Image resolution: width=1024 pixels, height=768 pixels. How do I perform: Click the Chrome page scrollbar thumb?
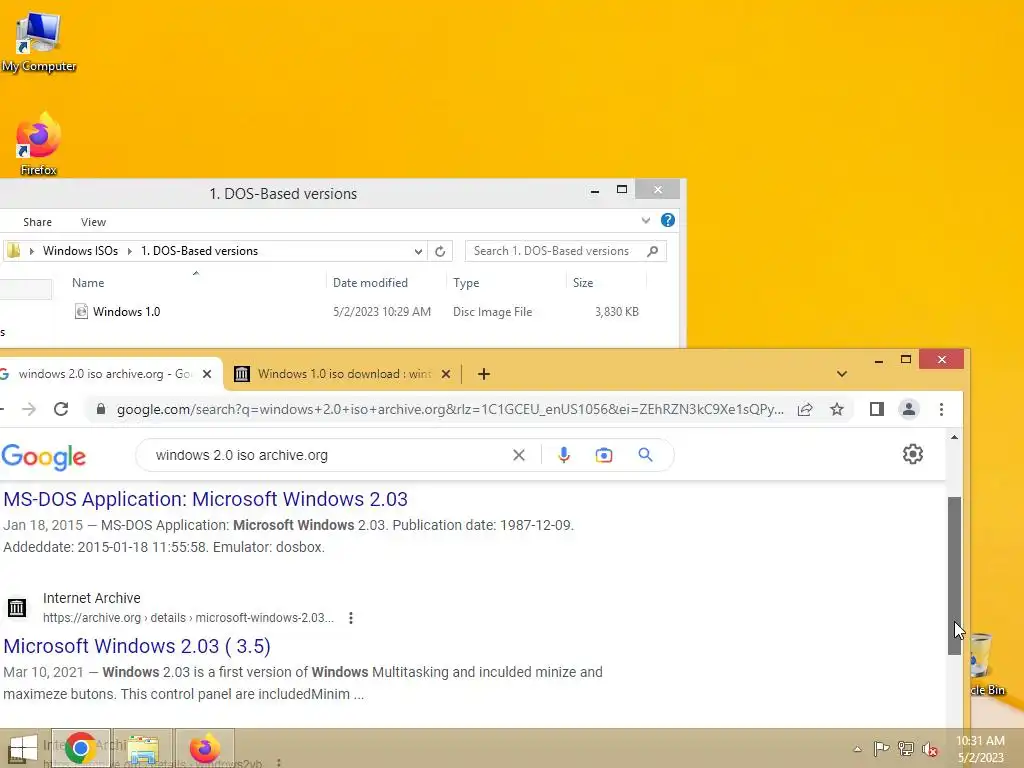[x=954, y=576]
